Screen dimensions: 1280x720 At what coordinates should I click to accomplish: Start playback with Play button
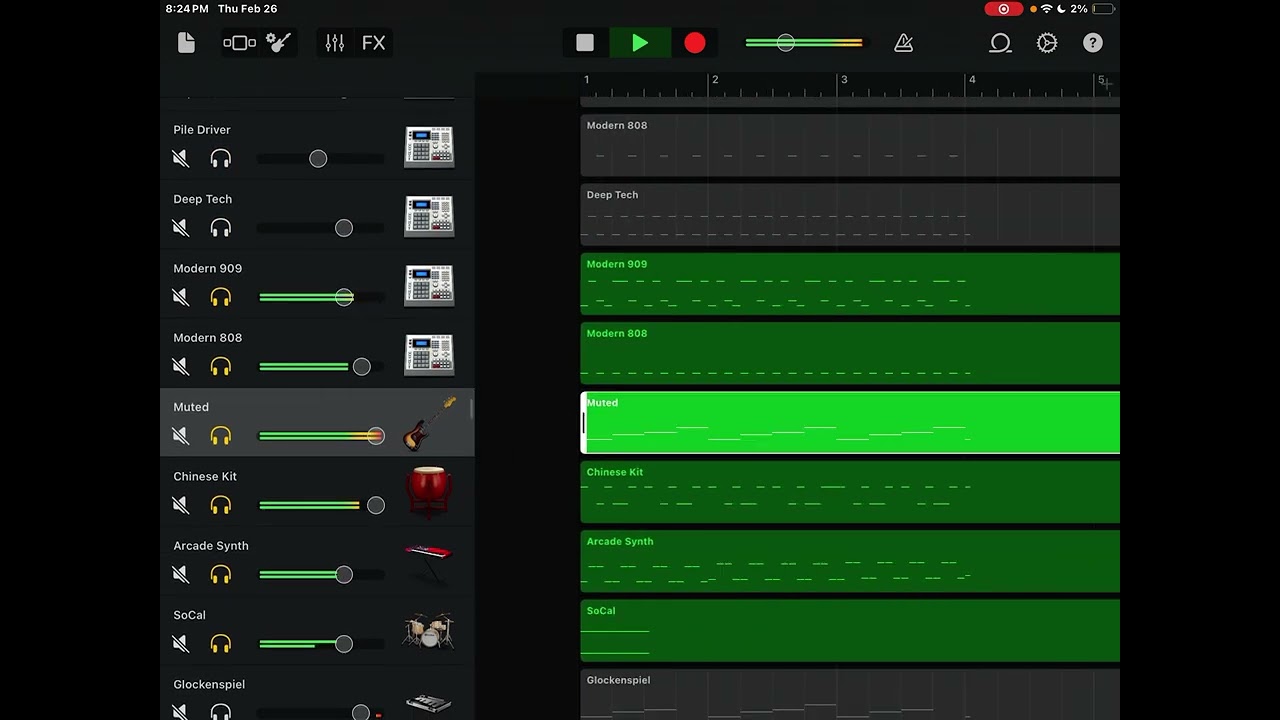click(x=640, y=43)
